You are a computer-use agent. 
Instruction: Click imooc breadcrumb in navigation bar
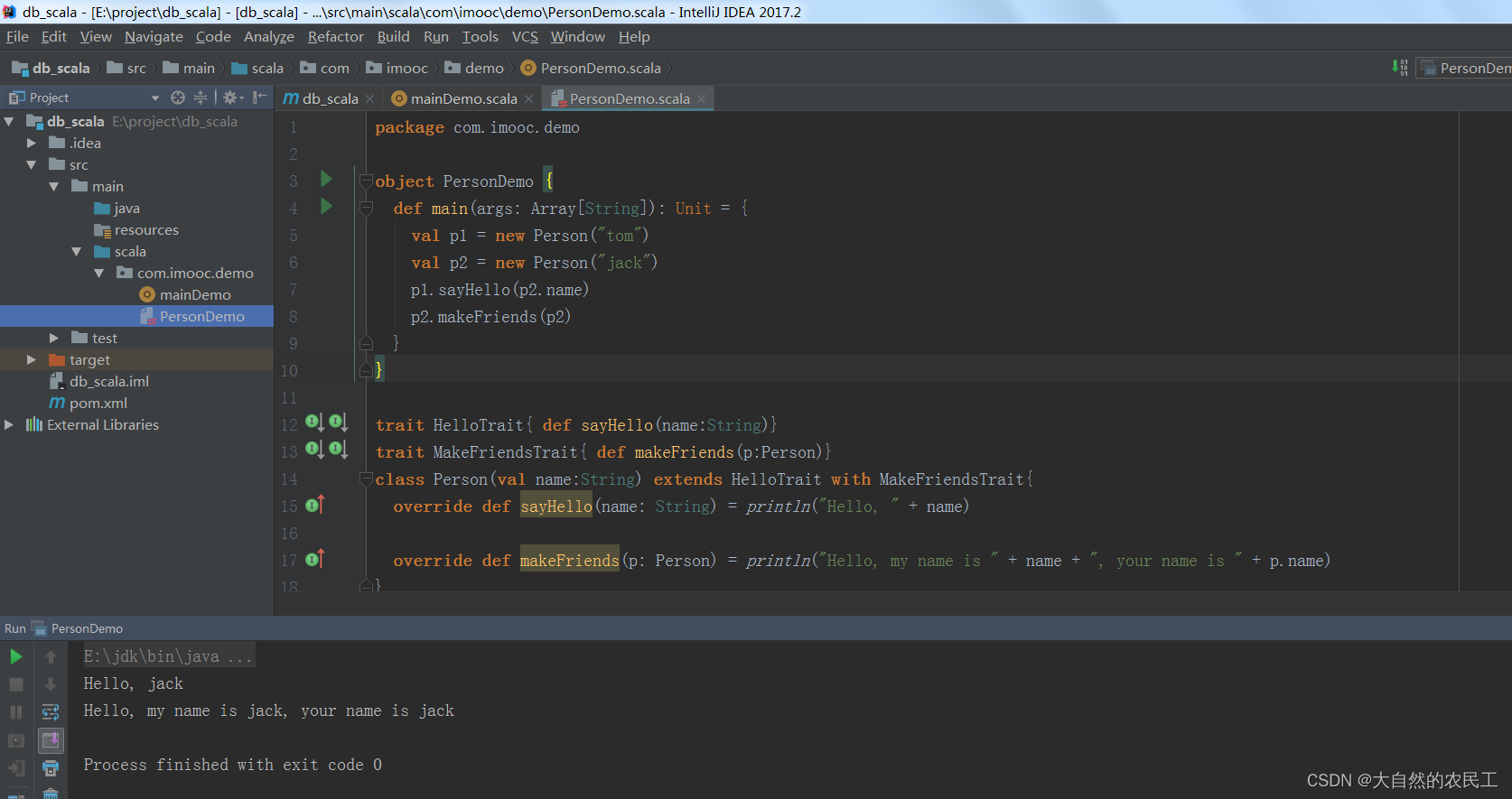[x=397, y=69]
